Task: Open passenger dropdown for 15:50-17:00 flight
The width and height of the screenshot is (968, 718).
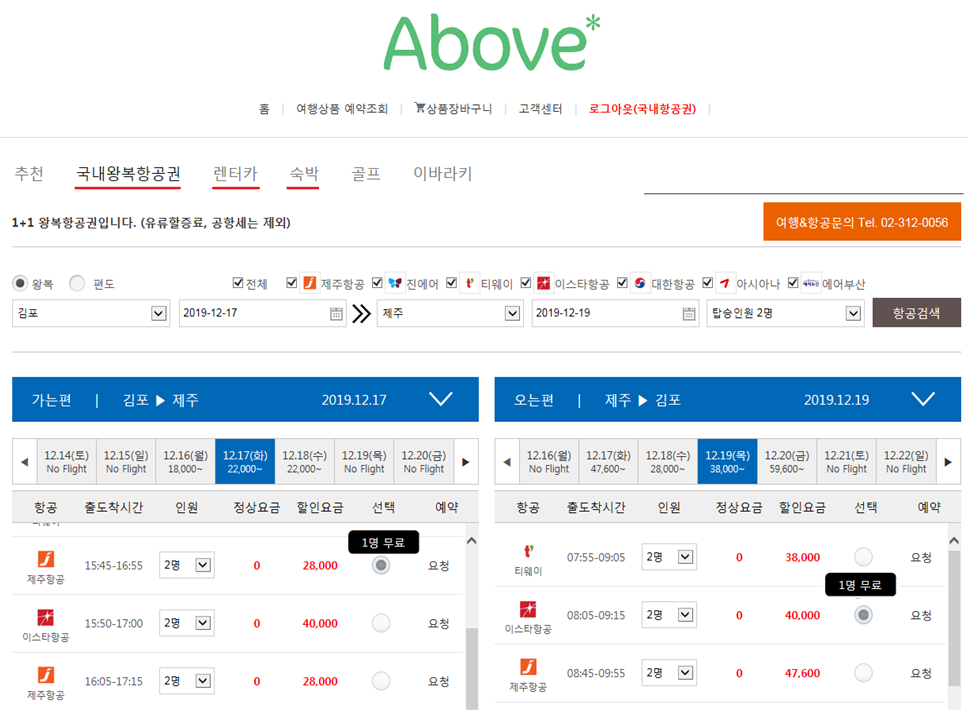Action: point(186,623)
